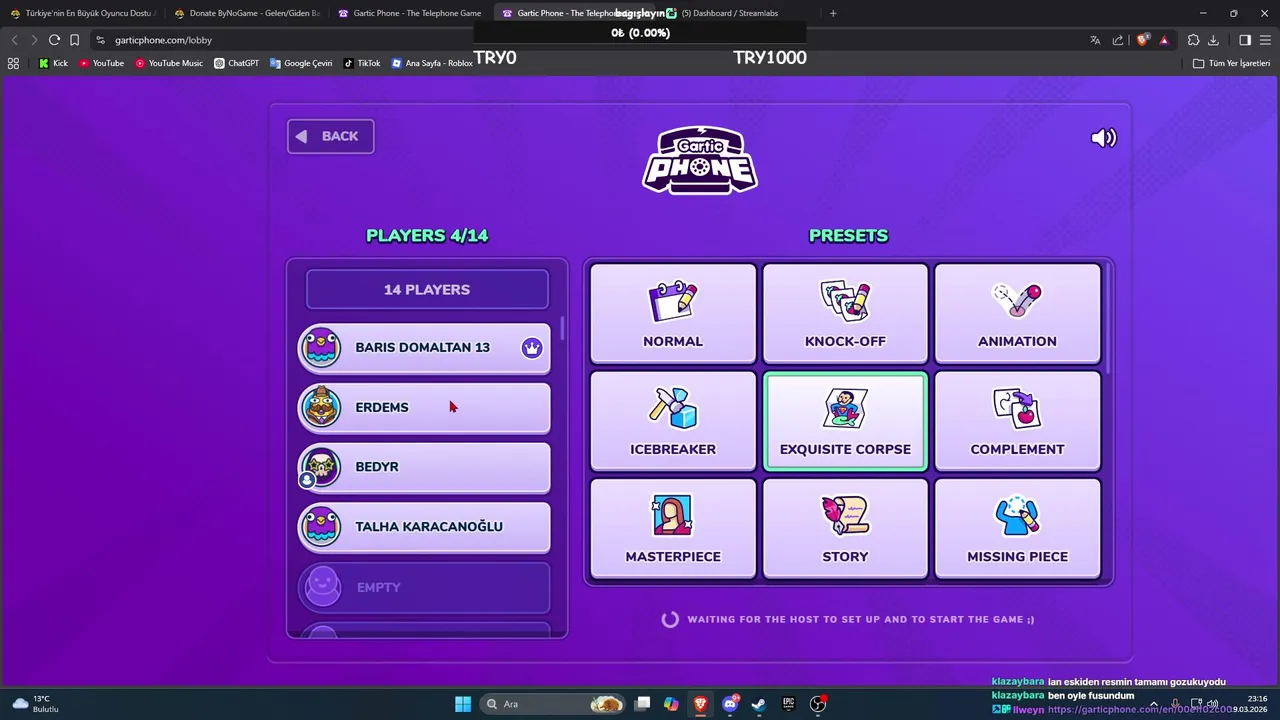Screen dimensions: 1280x720
Task: Choose the Exquisite Corpse preset
Action: [x=845, y=421]
